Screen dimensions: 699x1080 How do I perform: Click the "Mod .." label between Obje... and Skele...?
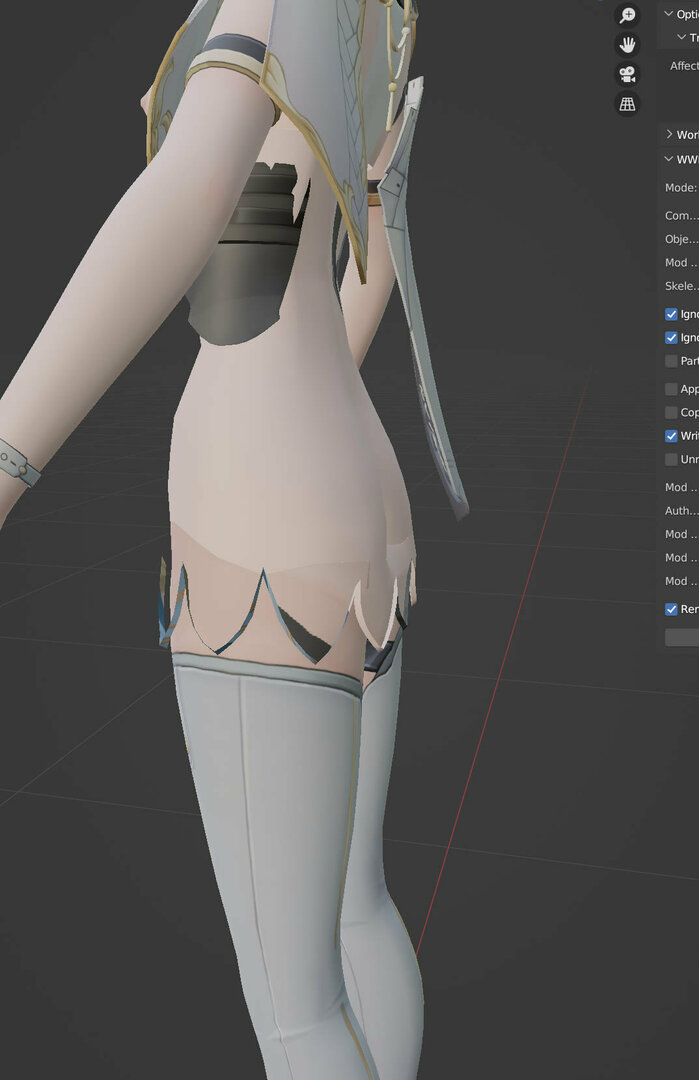point(681,262)
